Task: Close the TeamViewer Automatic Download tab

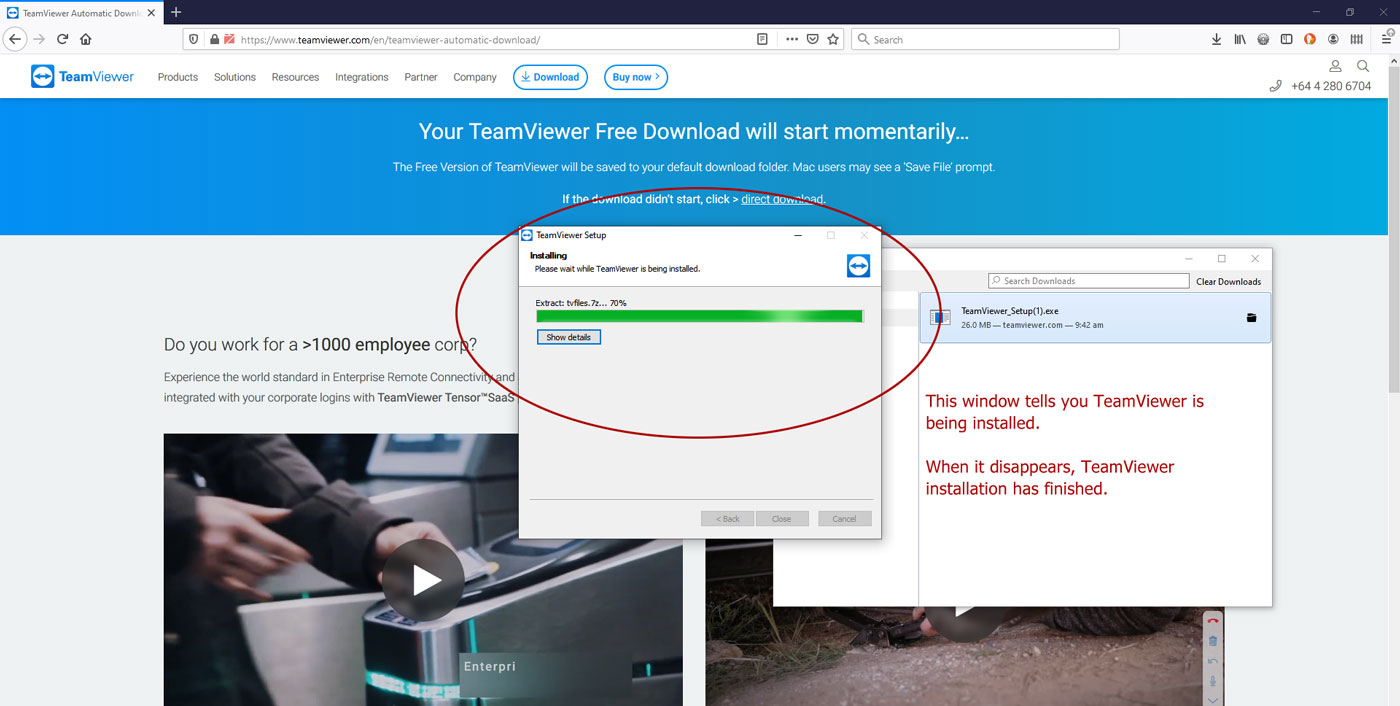Action: 150,12
